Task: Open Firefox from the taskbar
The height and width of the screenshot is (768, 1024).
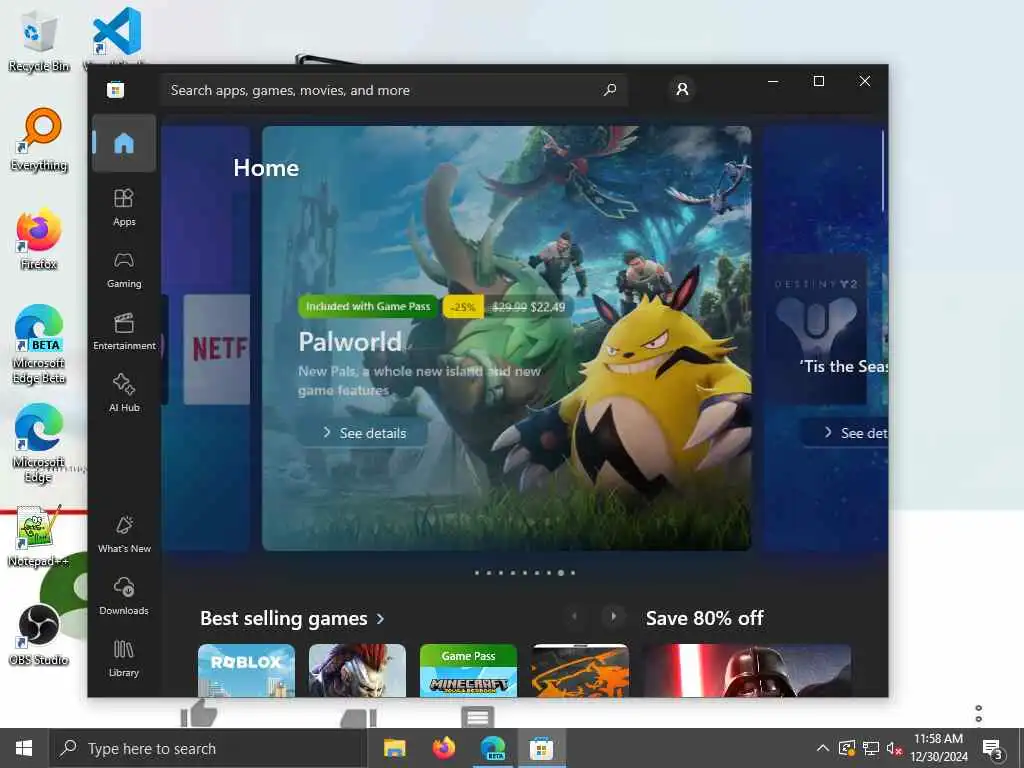Action: [443, 748]
